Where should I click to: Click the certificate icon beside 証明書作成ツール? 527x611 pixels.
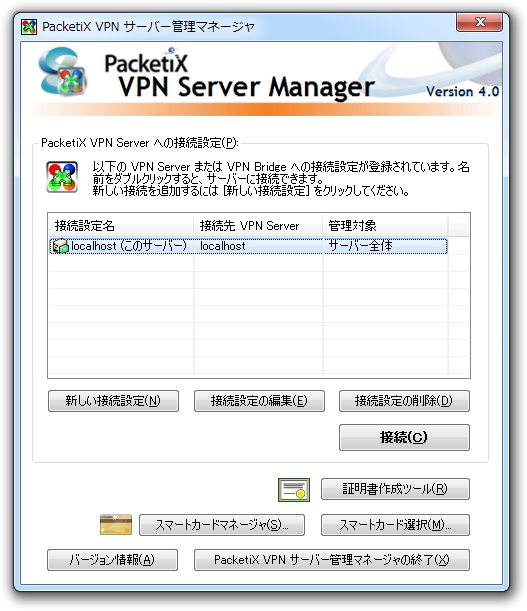pos(294,490)
